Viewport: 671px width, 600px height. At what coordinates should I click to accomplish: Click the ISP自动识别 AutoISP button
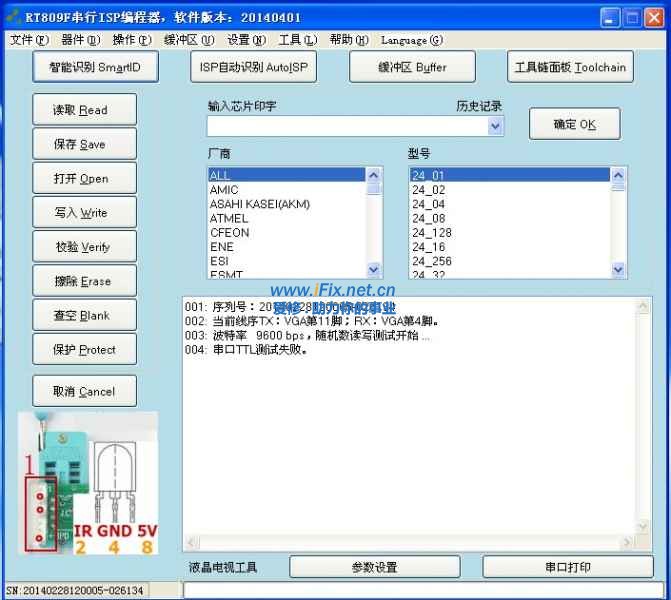(x=253, y=67)
